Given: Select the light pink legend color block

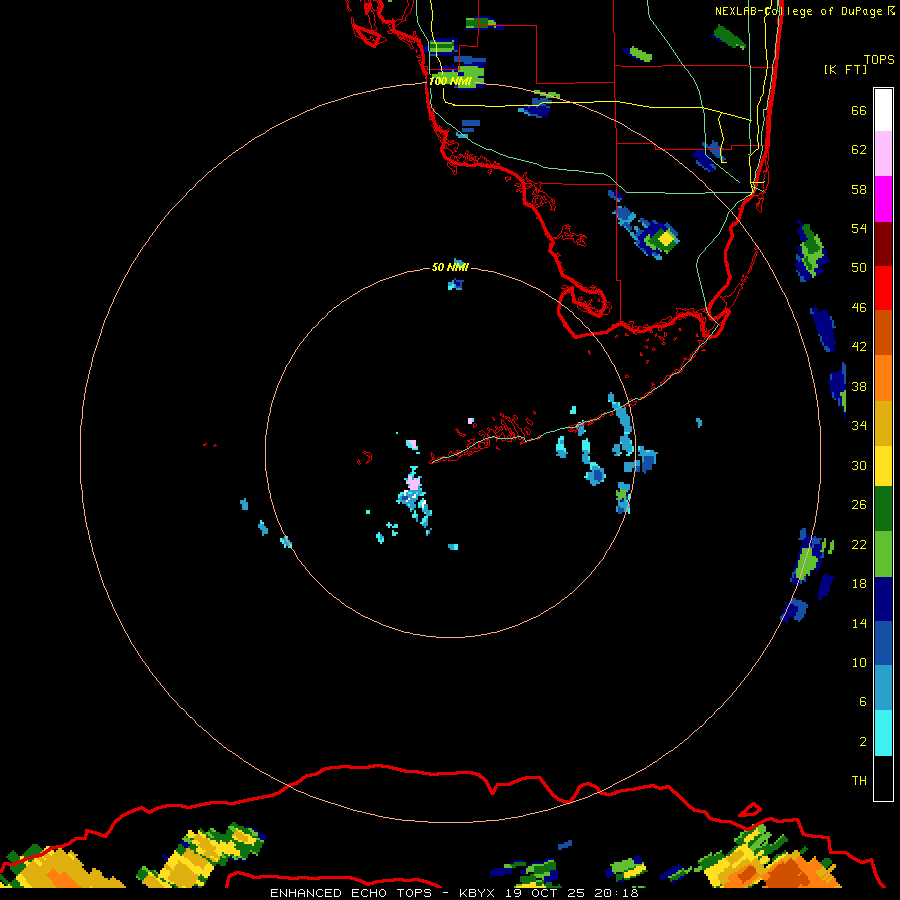Looking at the screenshot, I should point(883,154).
